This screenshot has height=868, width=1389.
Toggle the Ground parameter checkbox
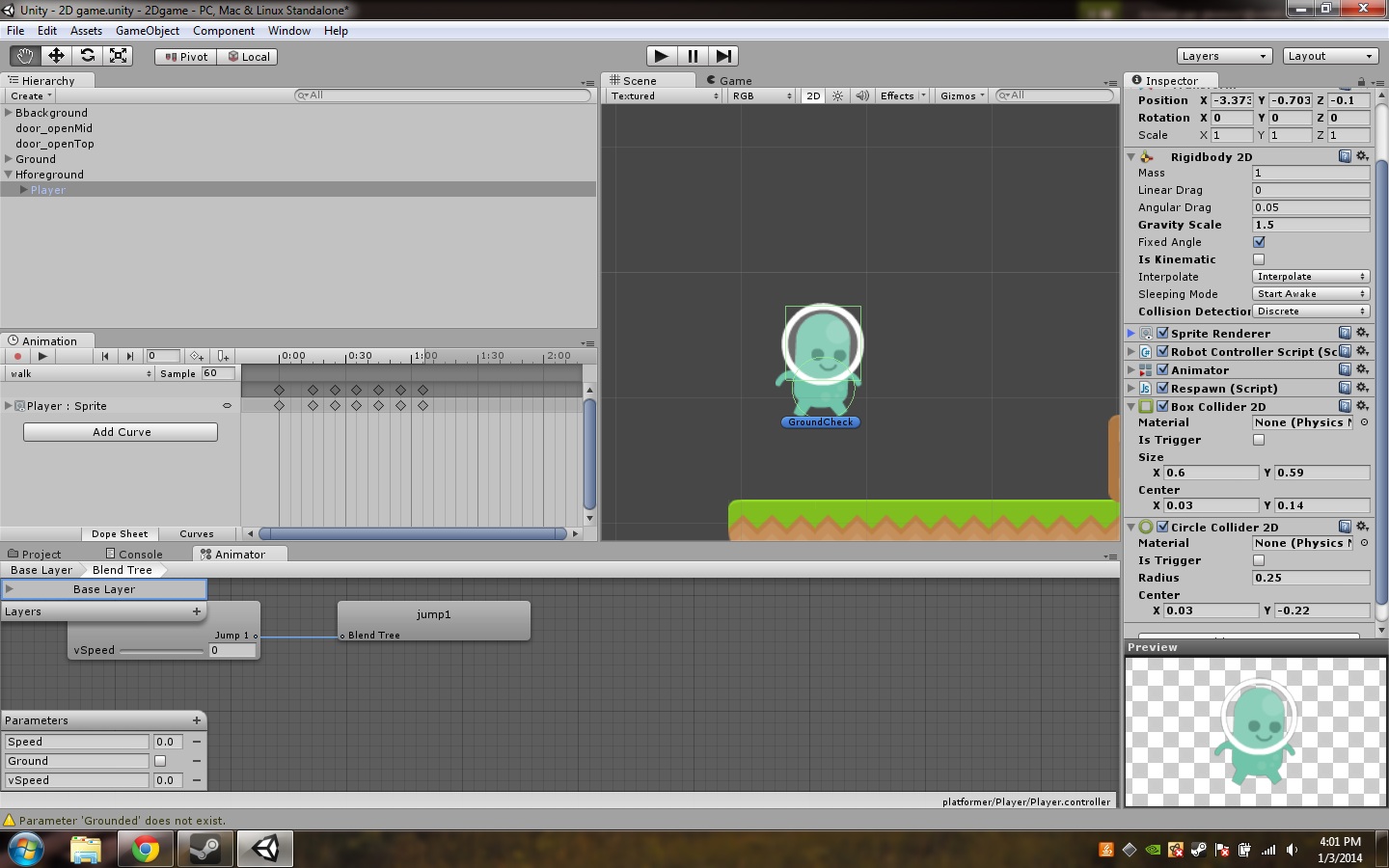[160, 761]
